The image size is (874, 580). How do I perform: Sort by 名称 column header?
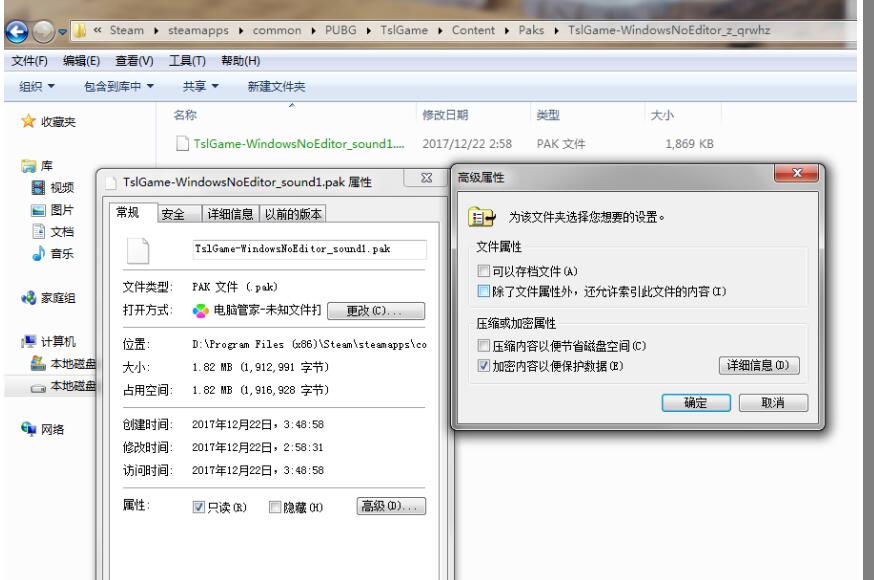click(184, 115)
